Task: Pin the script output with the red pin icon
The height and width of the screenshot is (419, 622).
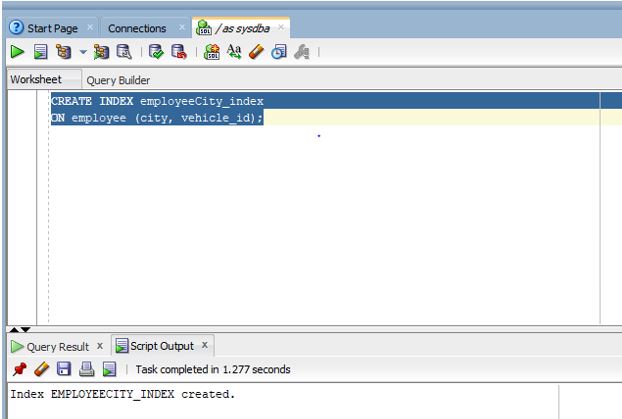Action: [19, 369]
